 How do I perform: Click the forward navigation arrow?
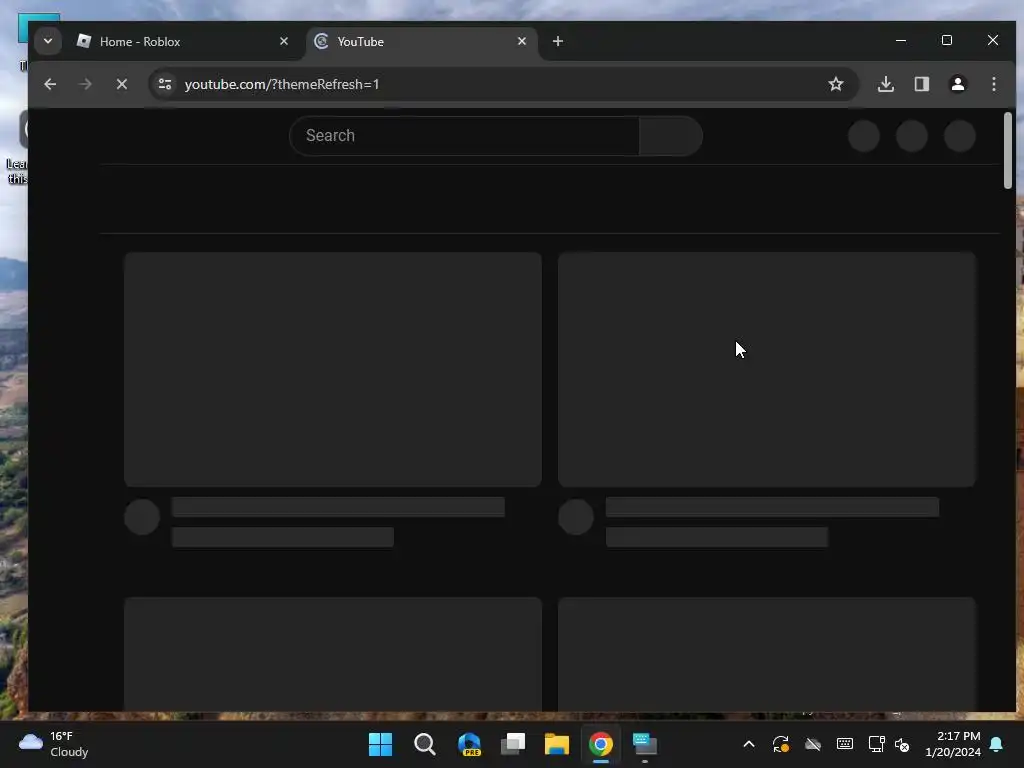pos(85,84)
